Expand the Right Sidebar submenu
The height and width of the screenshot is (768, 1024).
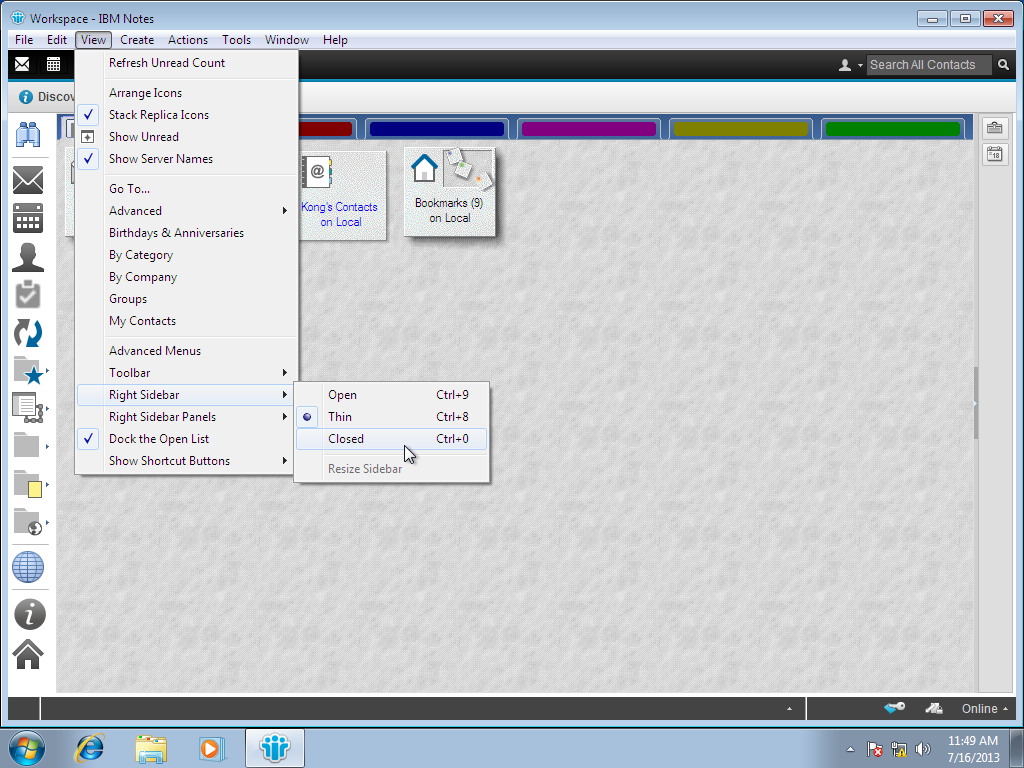coord(186,394)
